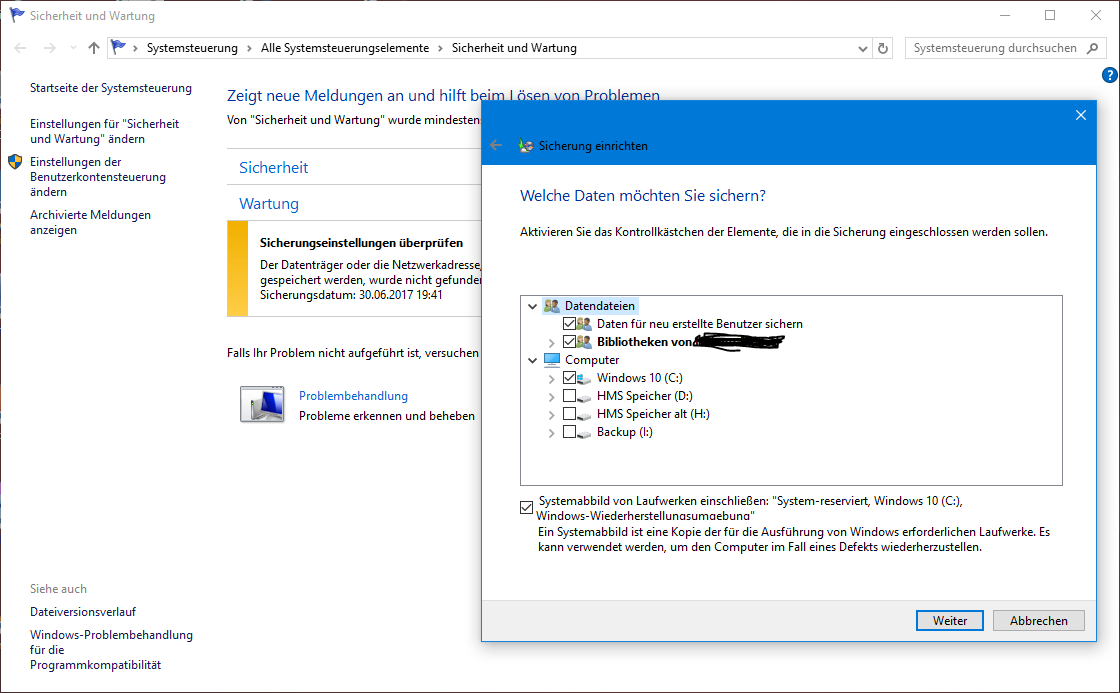Click the Backup (I:) drive icon
Image resolution: width=1120 pixels, height=693 pixels.
pos(584,432)
